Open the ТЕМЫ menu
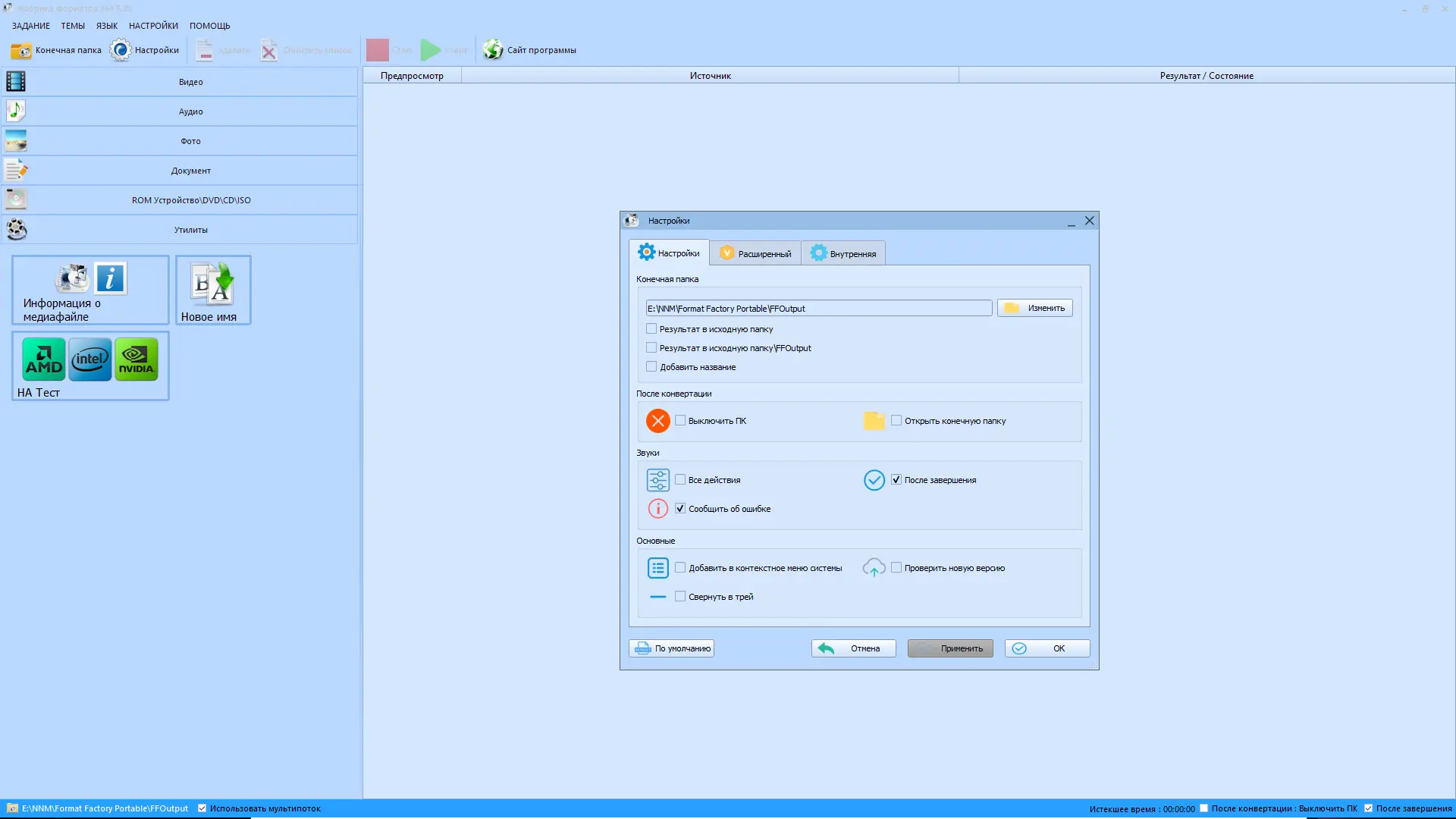The width and height of the screenshot is (1456, 819). click(x=73, y=26)
